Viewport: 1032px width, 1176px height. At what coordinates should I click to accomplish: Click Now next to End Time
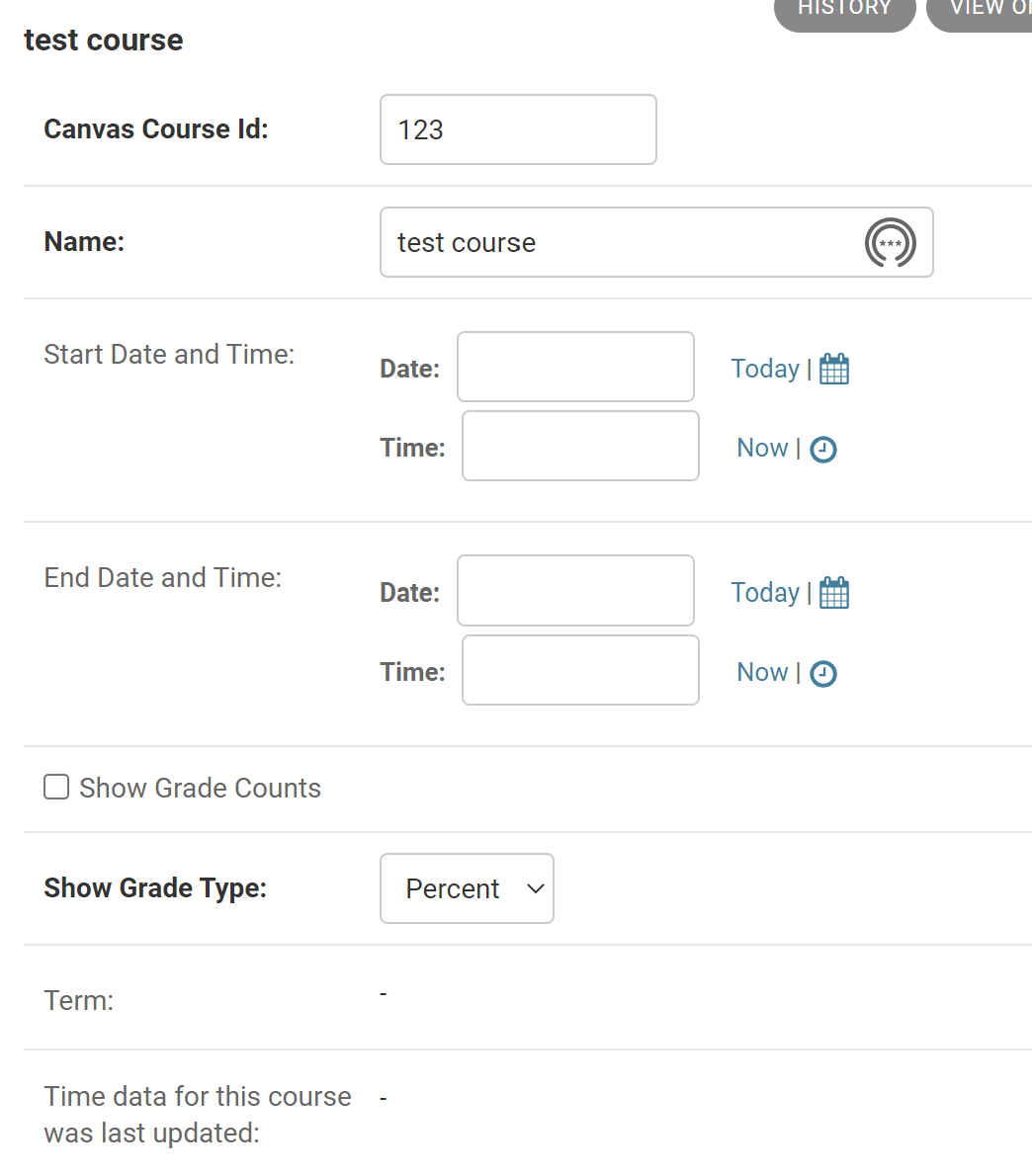(761, 673)
